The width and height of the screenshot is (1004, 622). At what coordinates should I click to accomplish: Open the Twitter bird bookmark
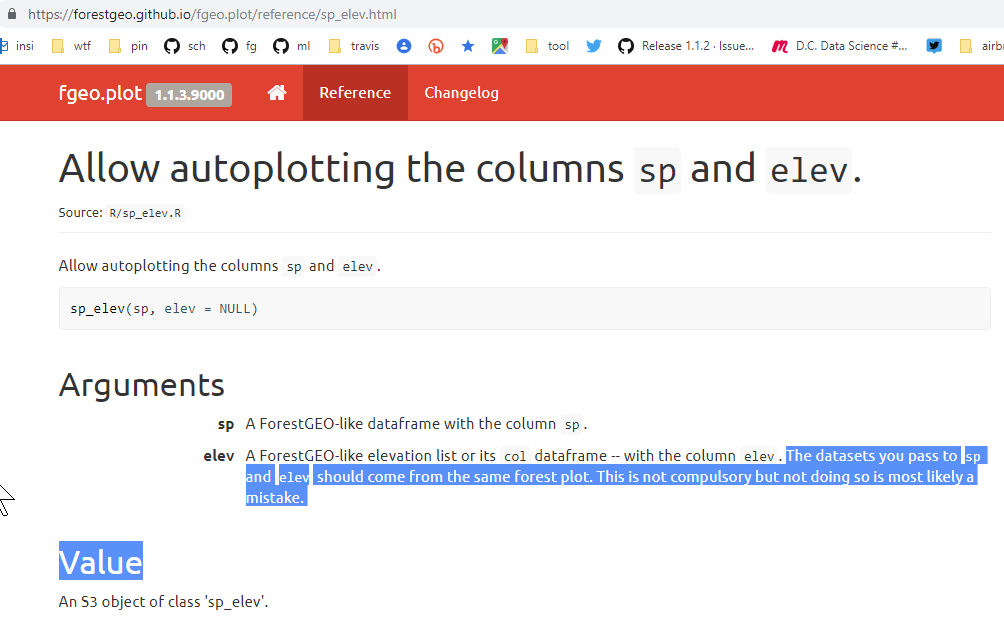coord(593,45)
